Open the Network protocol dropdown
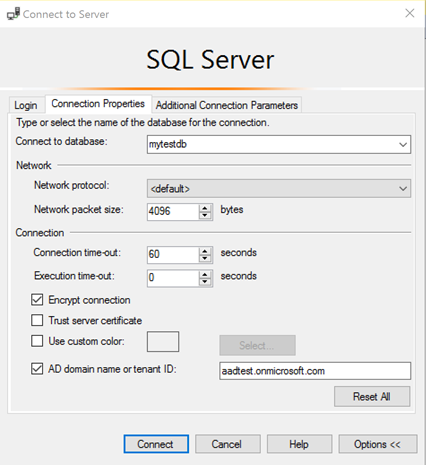The image size is (426, 465). 279,189
